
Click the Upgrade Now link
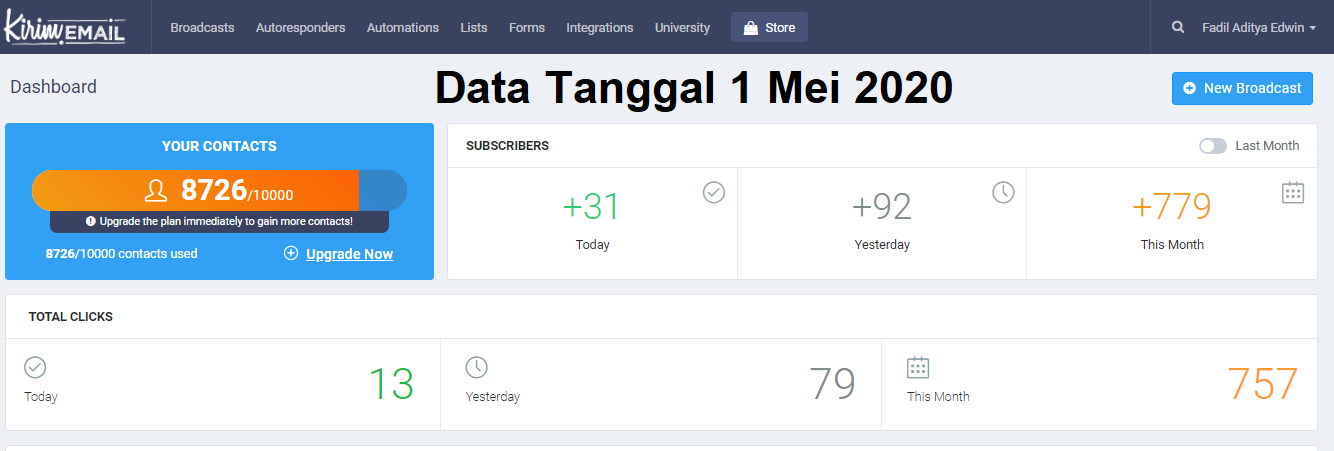[x=349, y=254]
